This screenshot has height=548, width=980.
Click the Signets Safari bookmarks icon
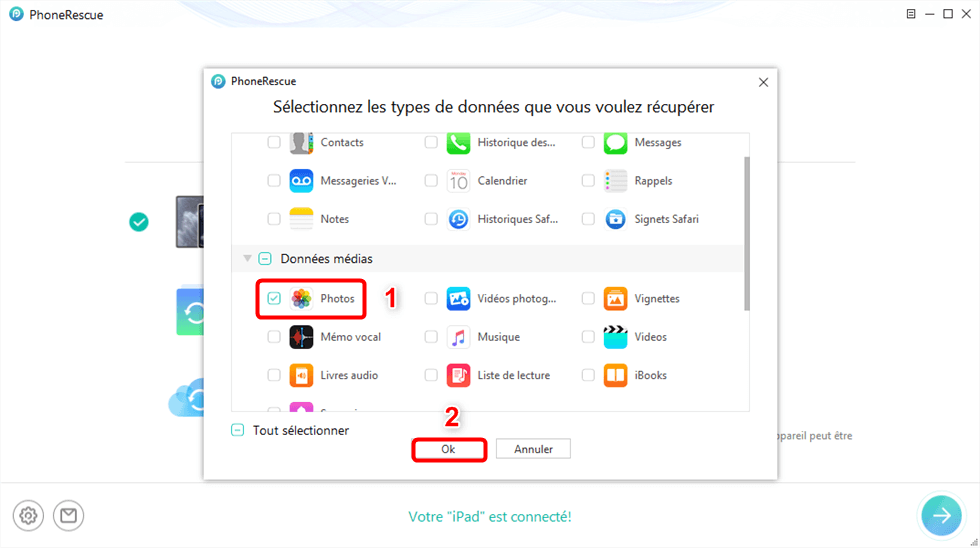[615, 219]
